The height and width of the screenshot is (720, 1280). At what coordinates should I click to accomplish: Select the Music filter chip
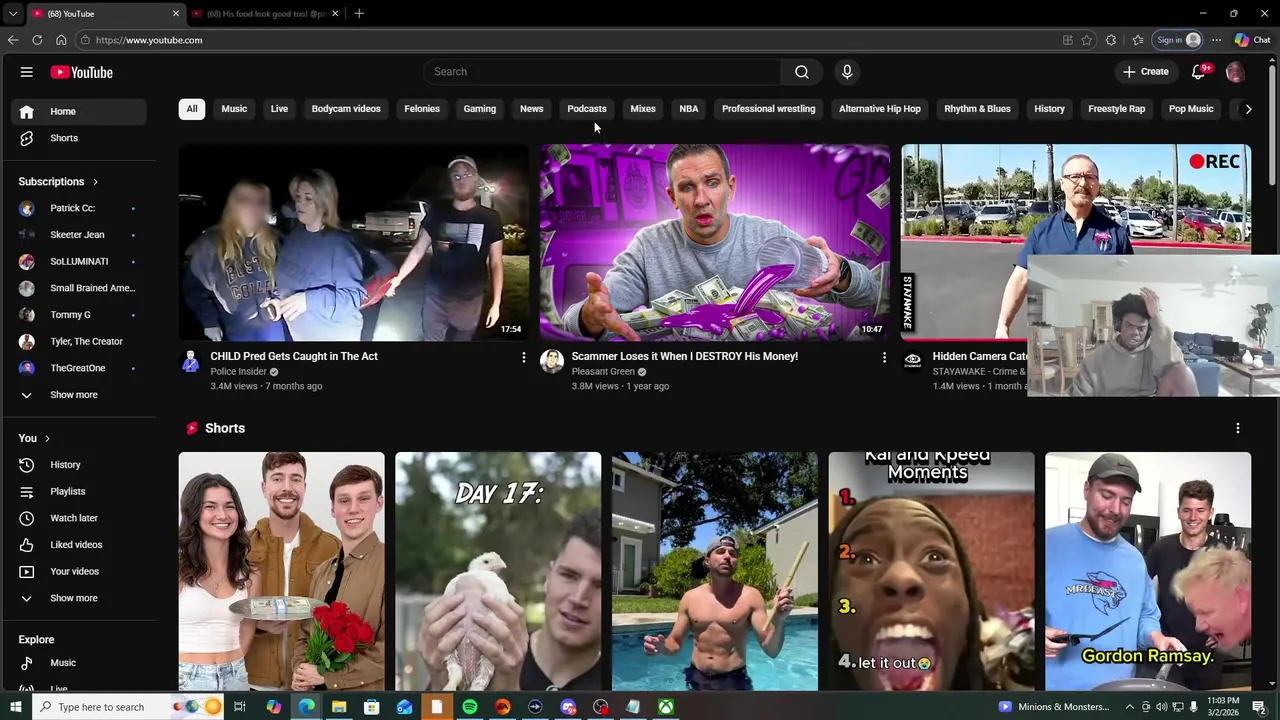(x=234, y=109)
